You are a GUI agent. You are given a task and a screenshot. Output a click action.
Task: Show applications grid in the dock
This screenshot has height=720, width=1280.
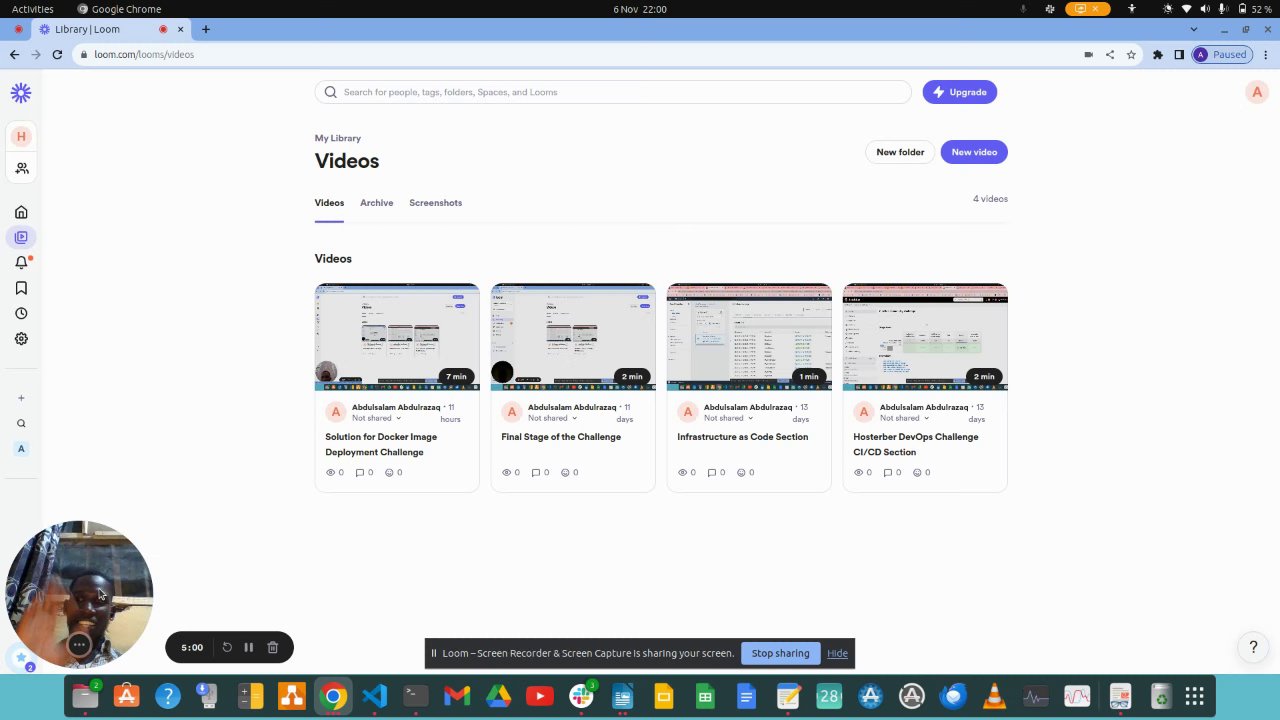tap(1194, 696)
